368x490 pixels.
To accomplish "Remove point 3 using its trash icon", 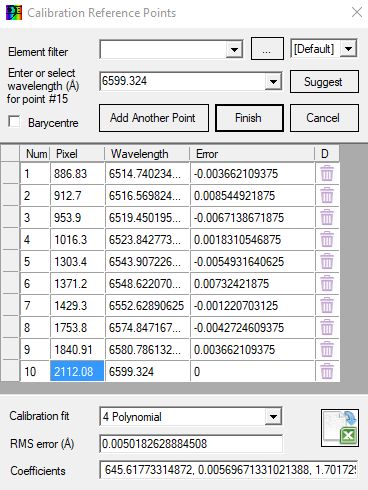I will 327,217.
